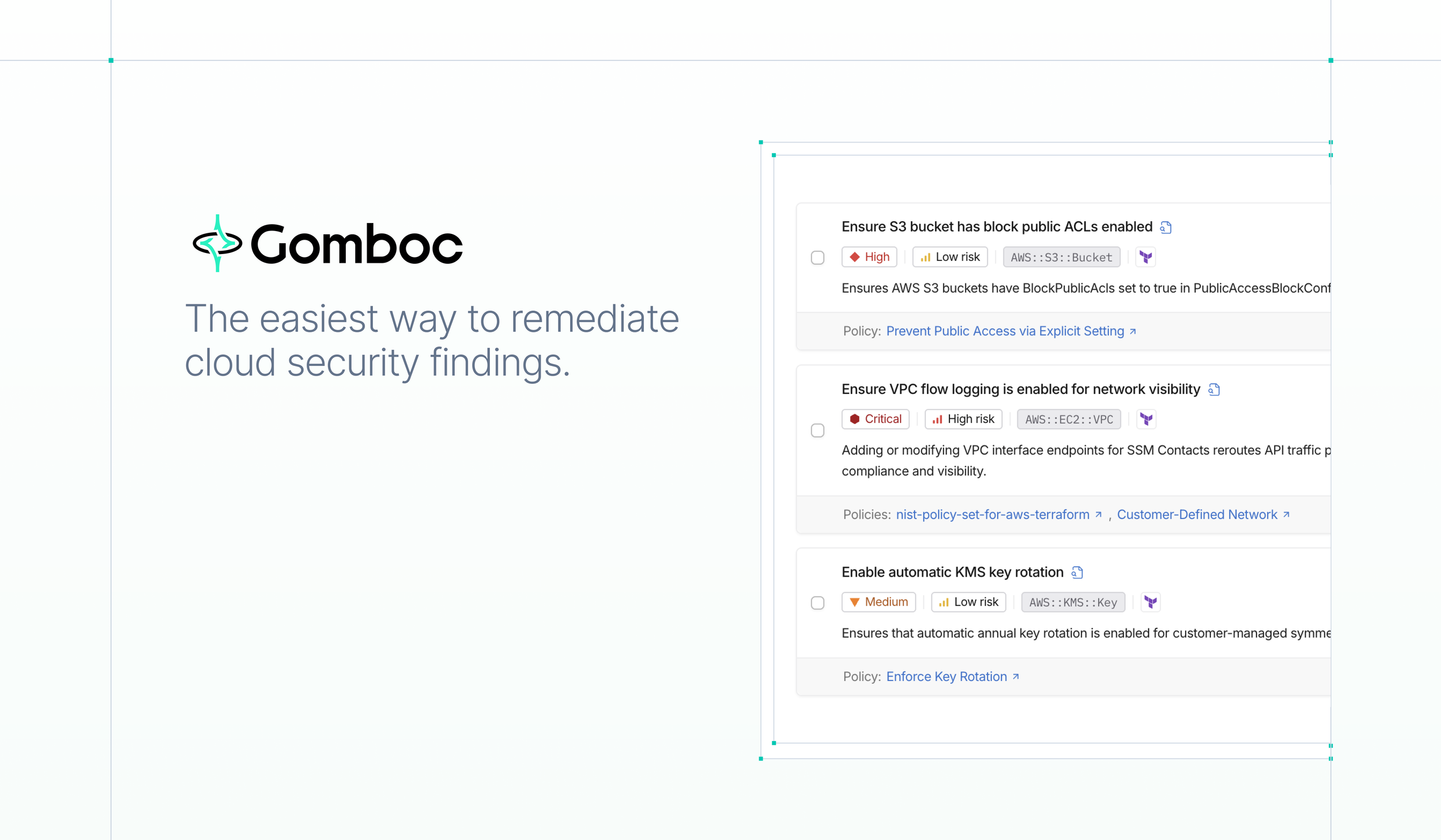Click the High risk badge
1441x840 pixels.
963,419
